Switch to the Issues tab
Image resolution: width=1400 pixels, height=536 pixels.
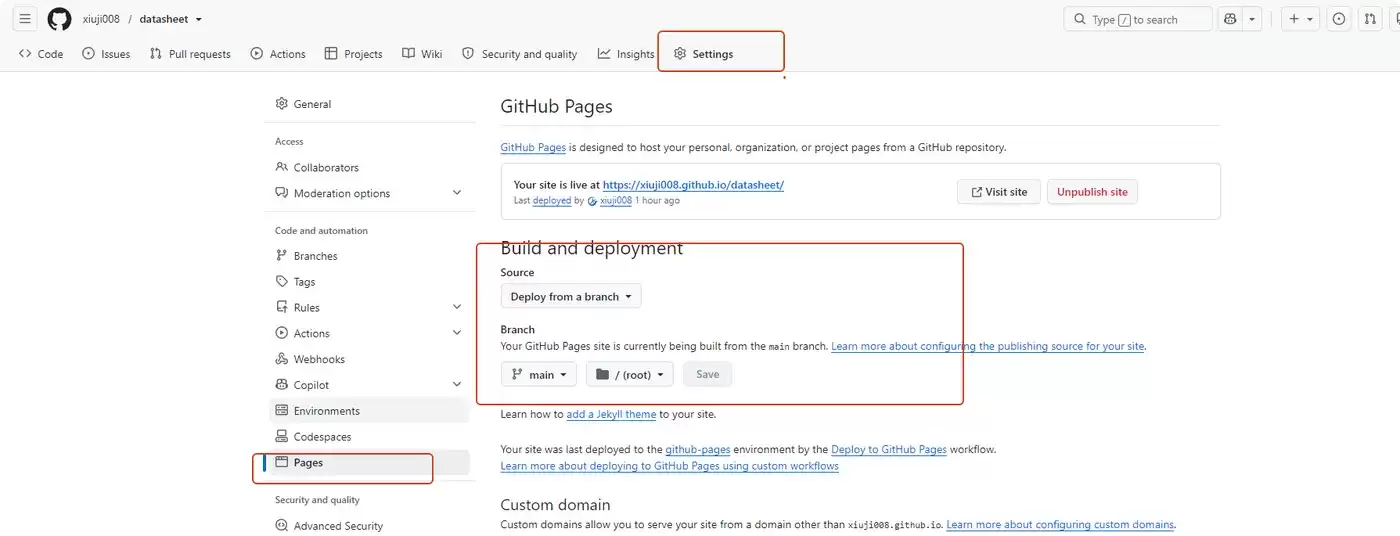coord(106,54)
